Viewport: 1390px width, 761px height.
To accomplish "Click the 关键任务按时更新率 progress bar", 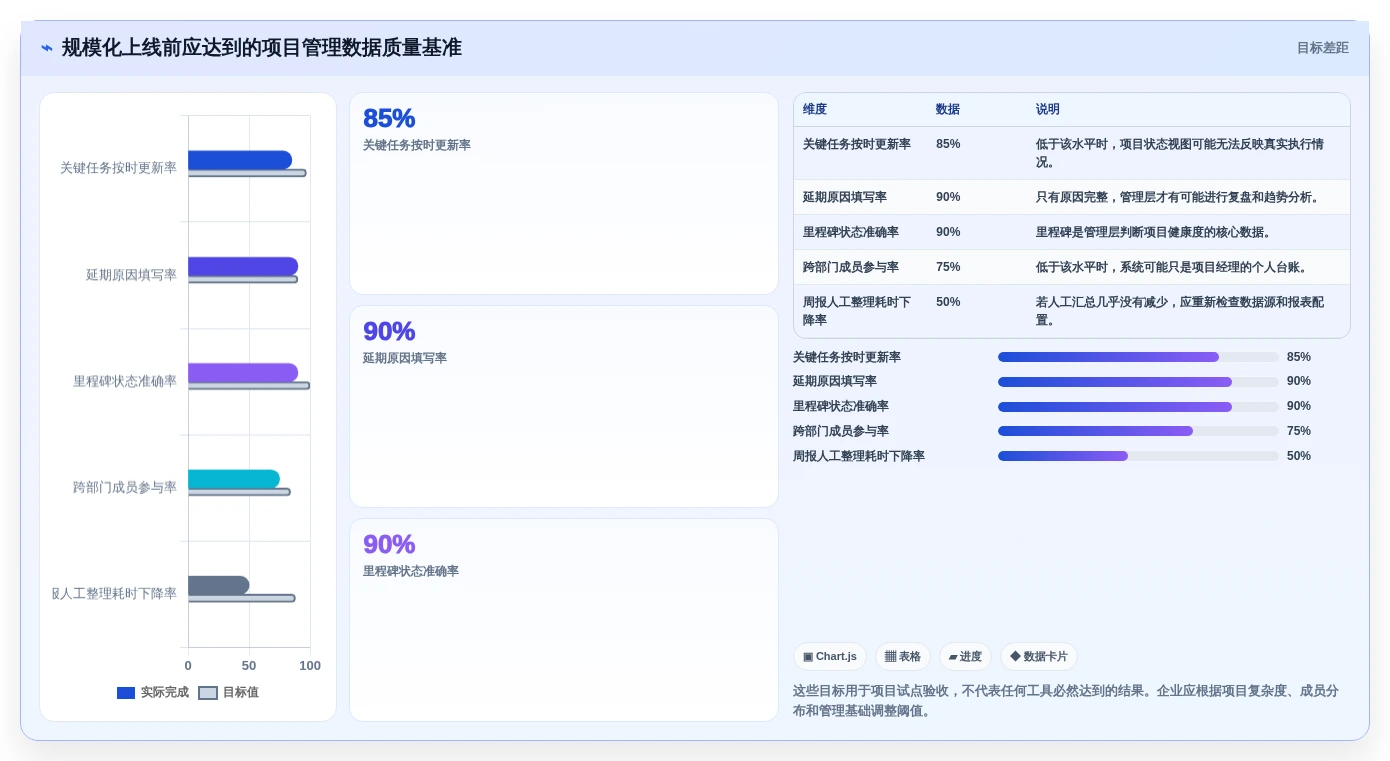I will 1138,357.
